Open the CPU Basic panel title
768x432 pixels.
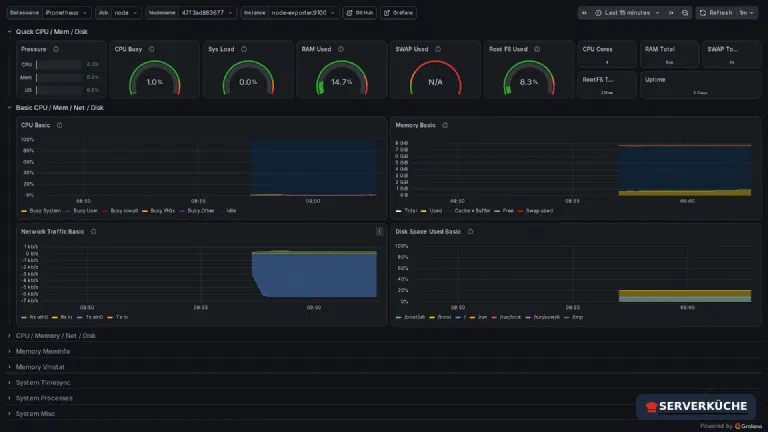click(35, 125)
